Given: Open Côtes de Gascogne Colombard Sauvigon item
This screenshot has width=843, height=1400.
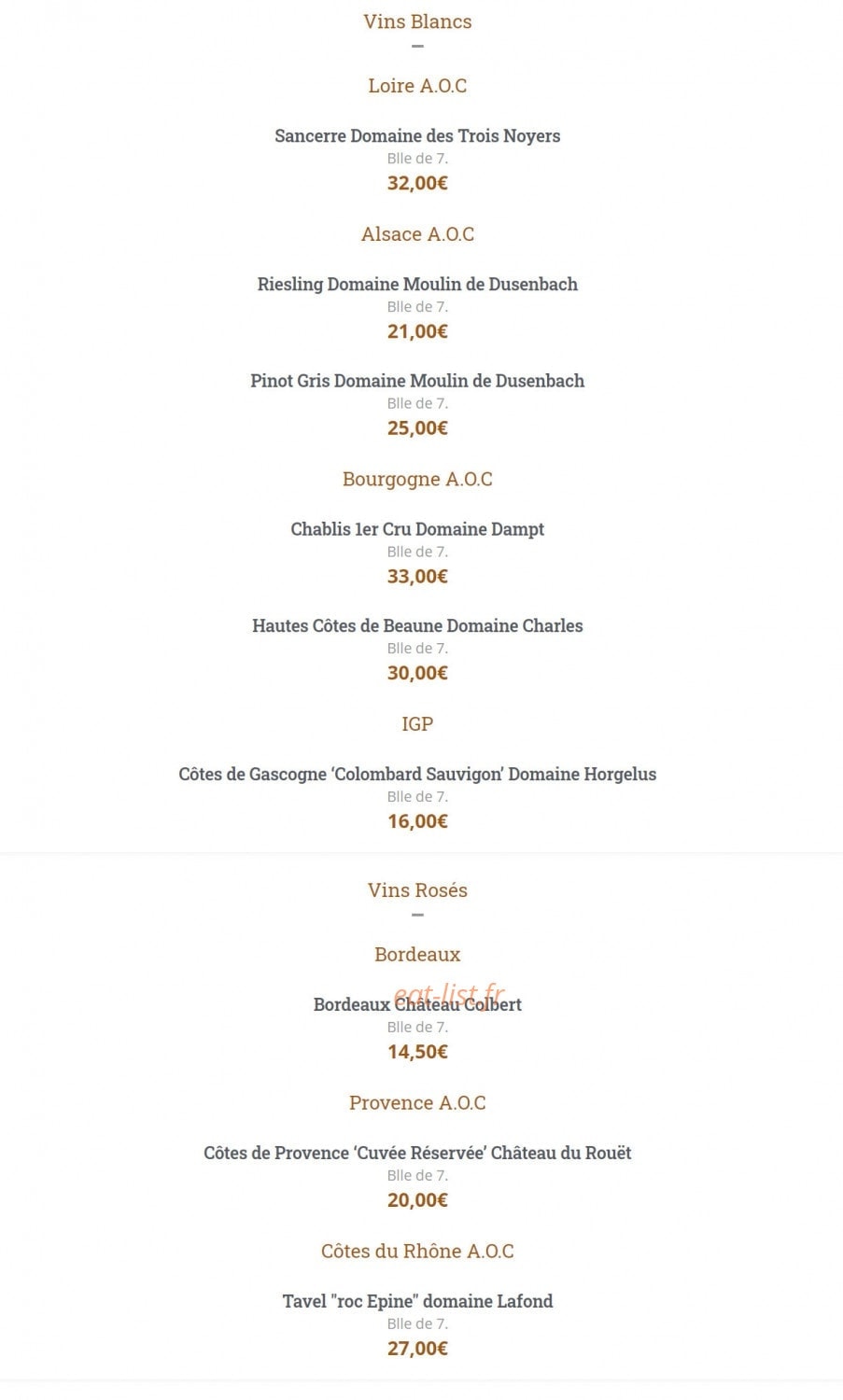Looking at the screenshot, I should tap(417, 775).
